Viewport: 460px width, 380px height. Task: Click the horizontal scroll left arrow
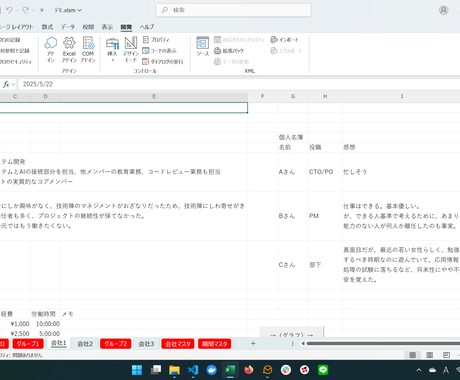tap(303, 343)
